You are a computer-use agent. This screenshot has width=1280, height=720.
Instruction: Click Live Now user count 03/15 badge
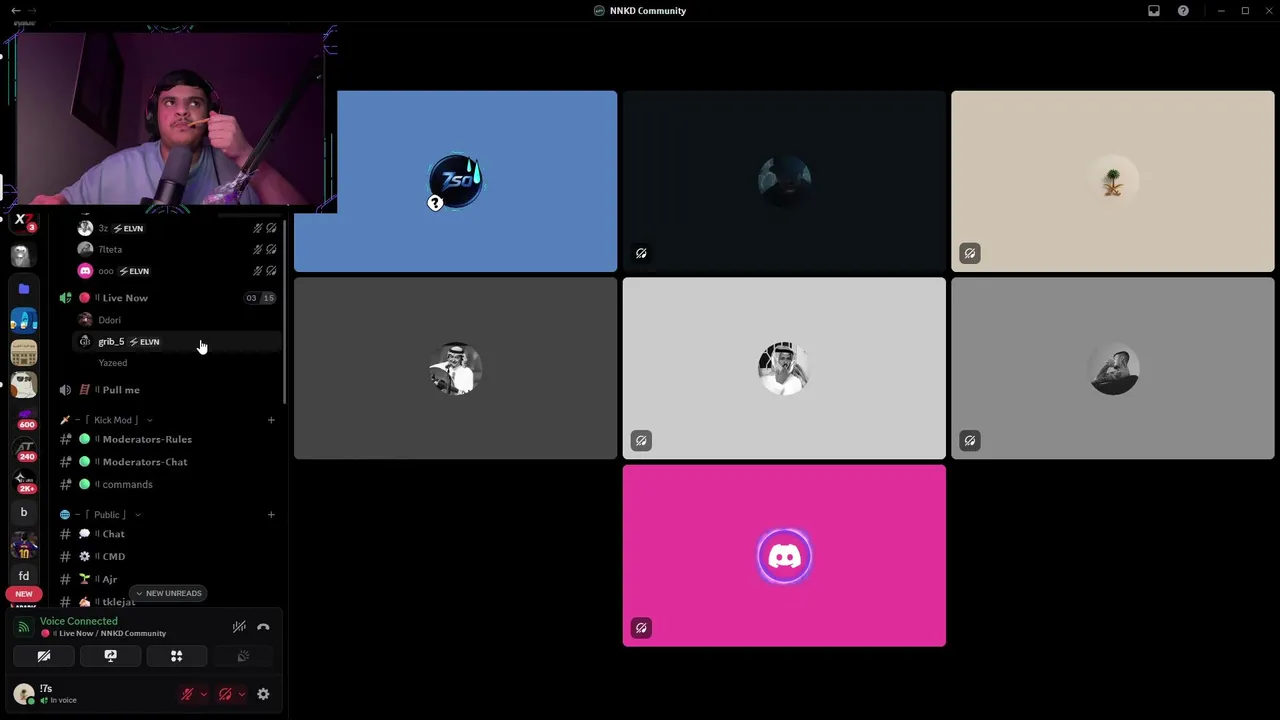(260, 298)
